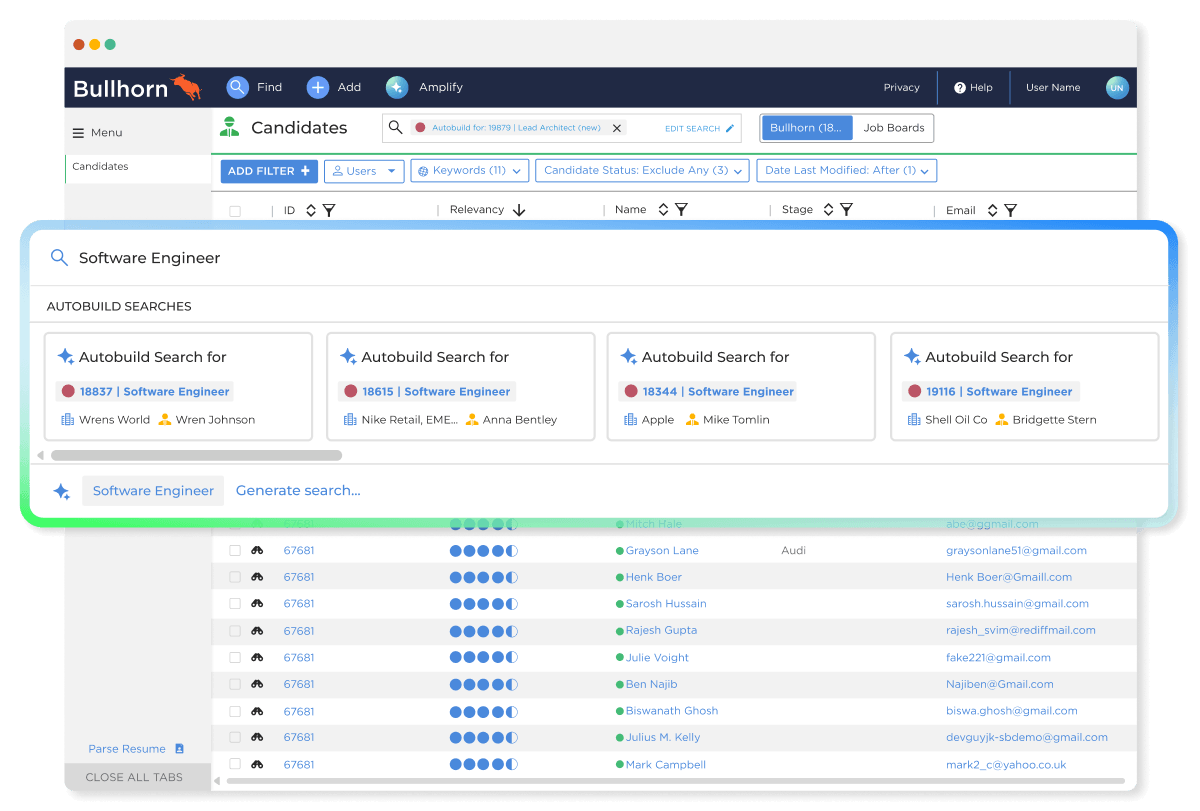Click the Edit Search pencil icon
Screen dimensions: 1200x811
(730, 128)
